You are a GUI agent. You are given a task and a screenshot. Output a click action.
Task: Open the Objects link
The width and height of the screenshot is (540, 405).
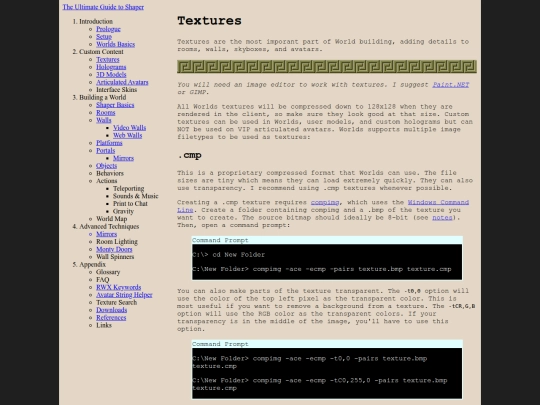pos(106,166)
